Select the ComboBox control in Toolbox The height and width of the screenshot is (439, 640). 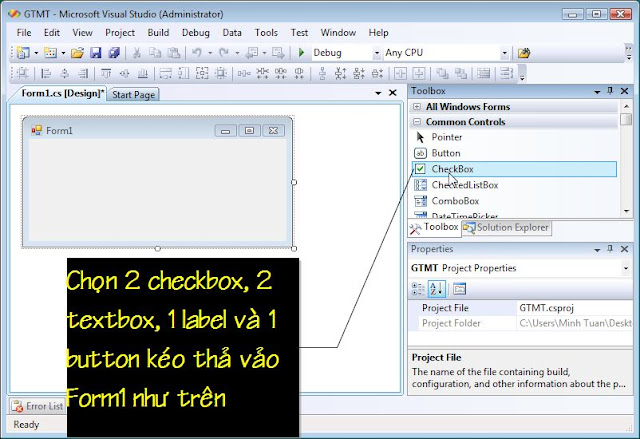(x=514, y=201)
